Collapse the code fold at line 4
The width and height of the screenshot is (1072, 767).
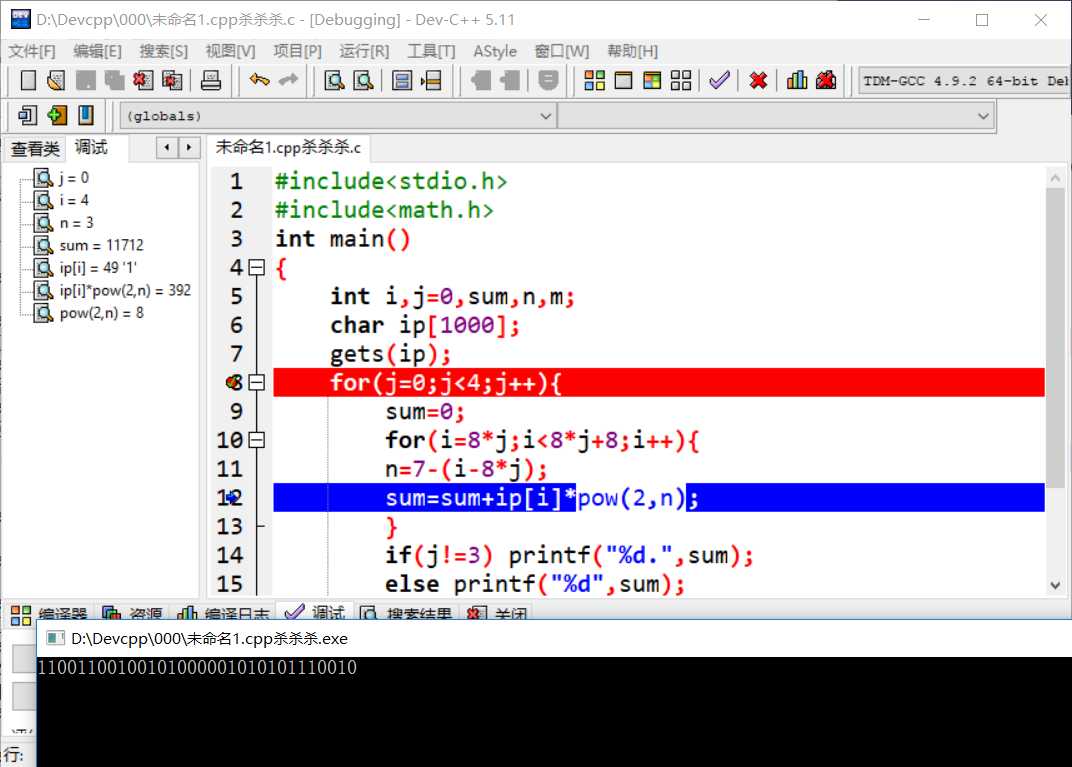tap(256, 267)
